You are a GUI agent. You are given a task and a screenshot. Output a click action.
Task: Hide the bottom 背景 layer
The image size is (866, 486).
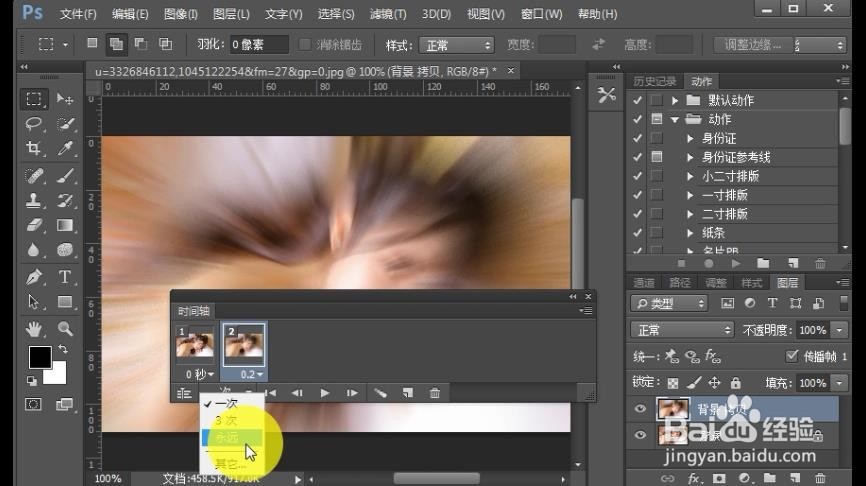click(x=640, y=435)
